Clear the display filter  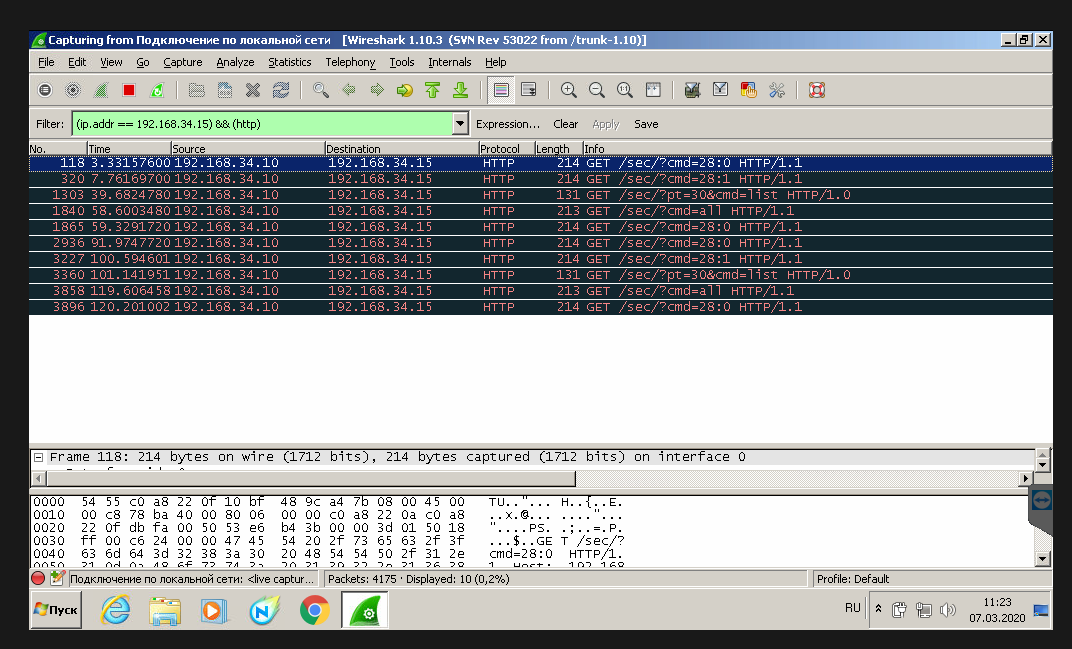point(565,124)
